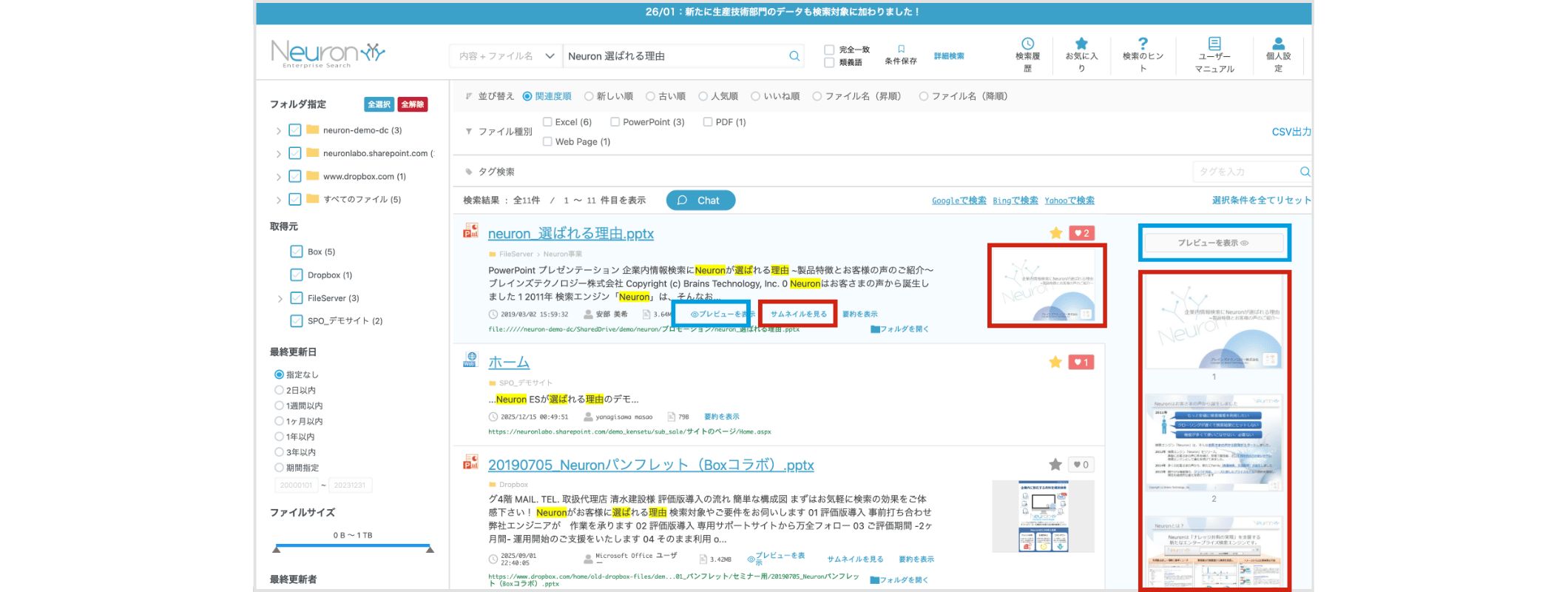Choose ファイル名（昇順） sort order
Viewport: 1568px width, 592px height.
coord(817,96)
